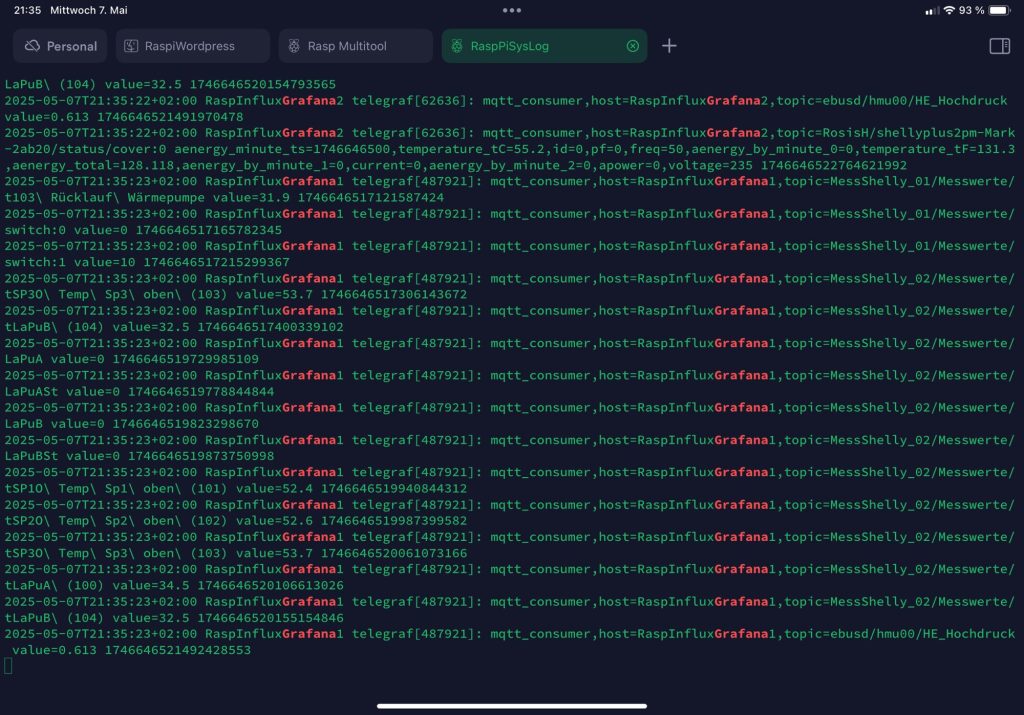Select the freq=50 field
The height and width of the screenshot is (715, 1024).
(656, 149)
